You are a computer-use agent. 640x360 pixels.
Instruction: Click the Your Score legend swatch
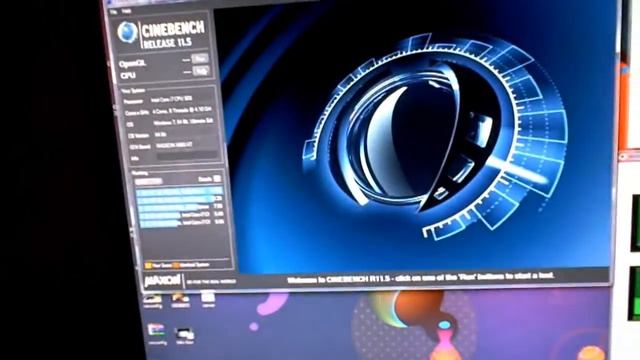(148, 266)
